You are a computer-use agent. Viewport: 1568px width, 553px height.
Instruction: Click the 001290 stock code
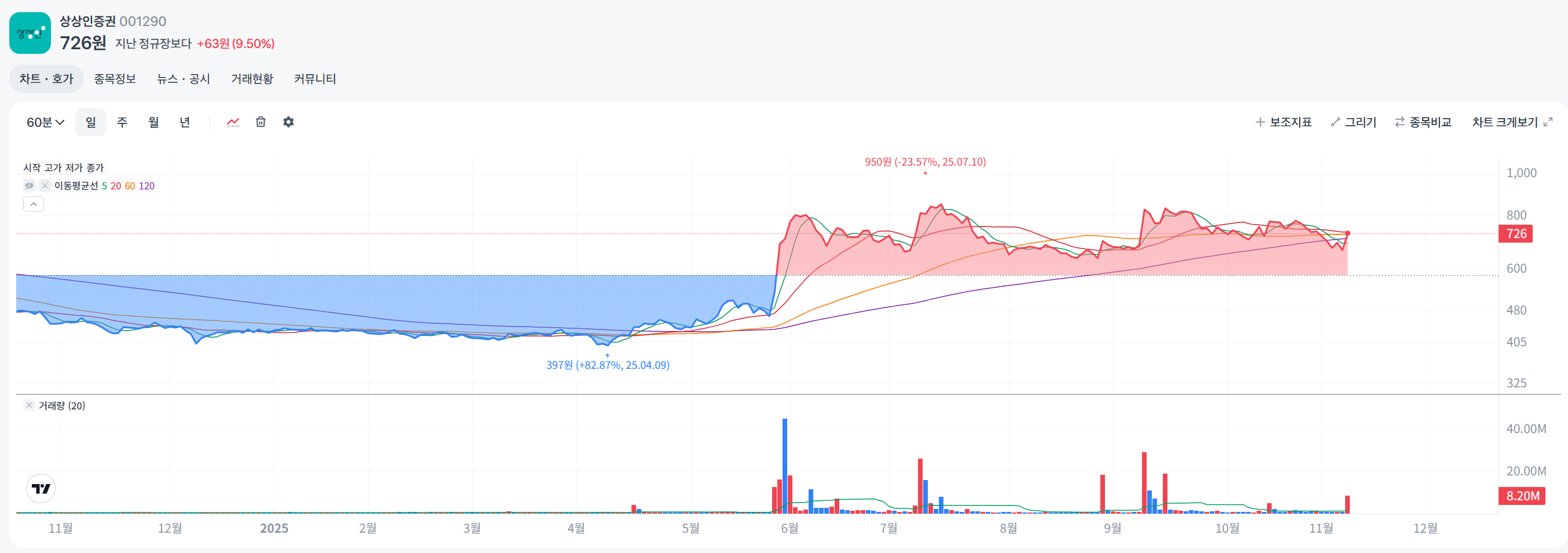tap(143, 21)
